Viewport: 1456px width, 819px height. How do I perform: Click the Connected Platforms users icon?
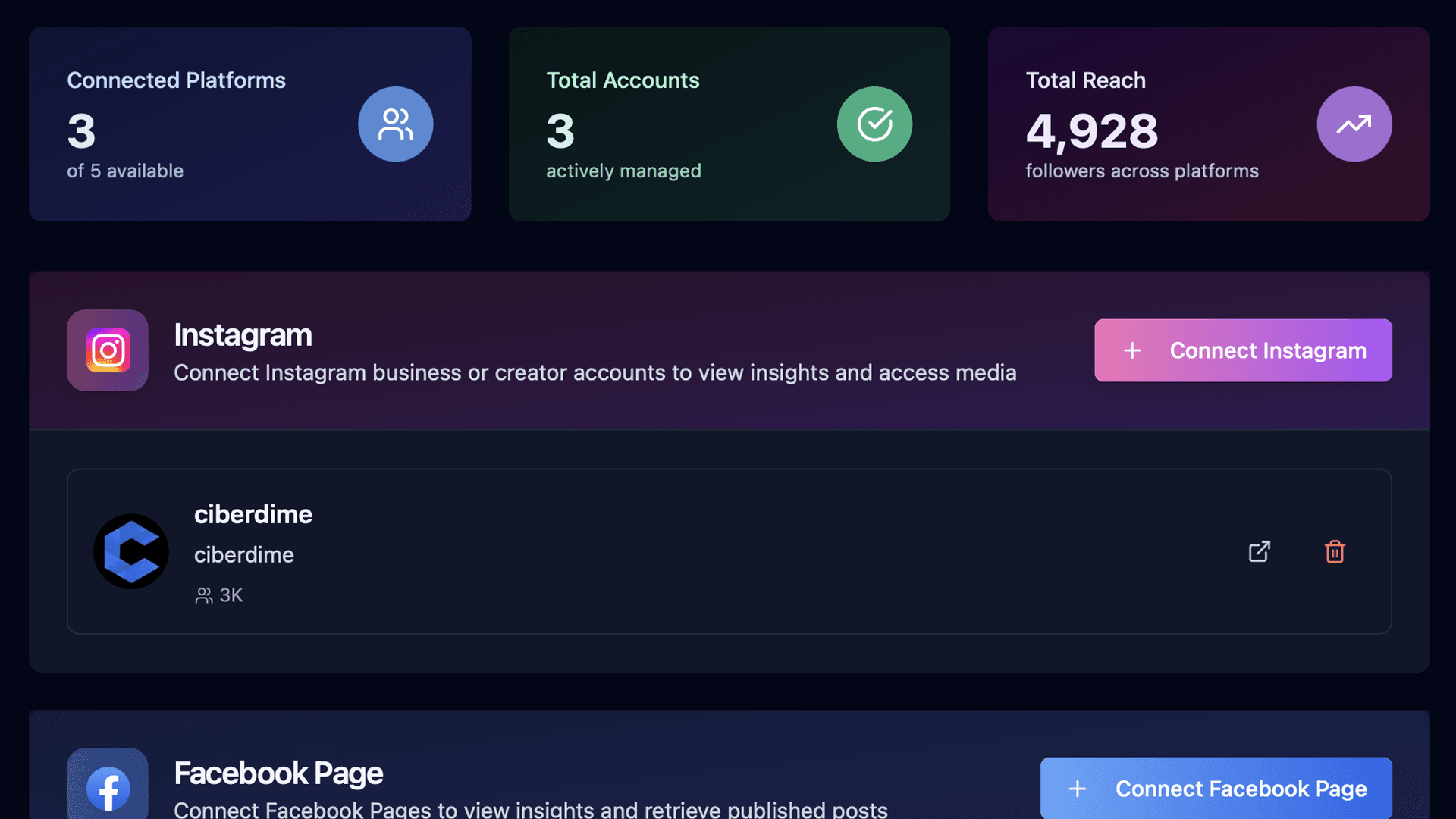click(x=395, y=124)
